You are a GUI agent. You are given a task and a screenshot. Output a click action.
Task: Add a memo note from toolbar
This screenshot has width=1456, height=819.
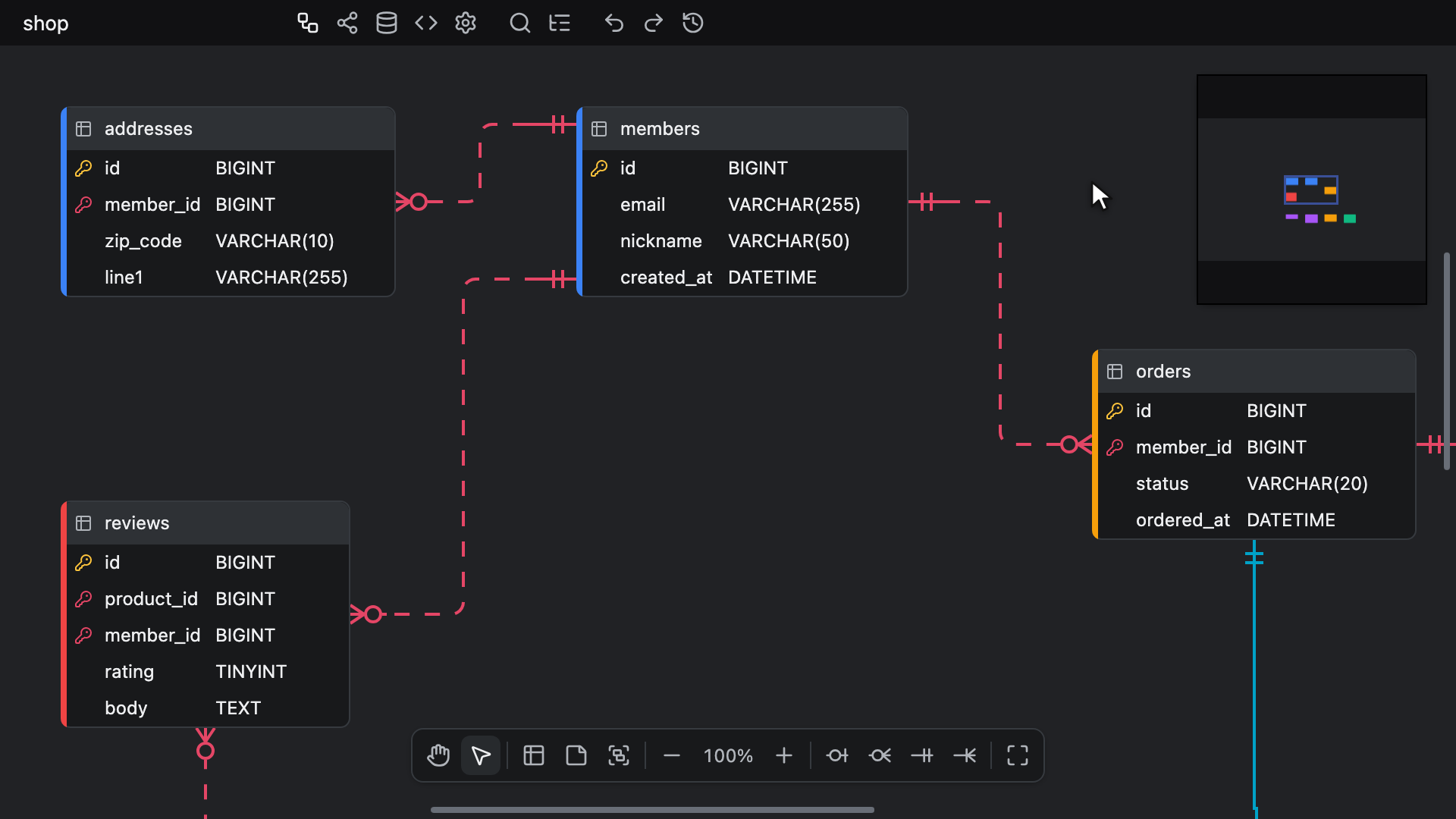pyautogui.click(x=576, y=755)
